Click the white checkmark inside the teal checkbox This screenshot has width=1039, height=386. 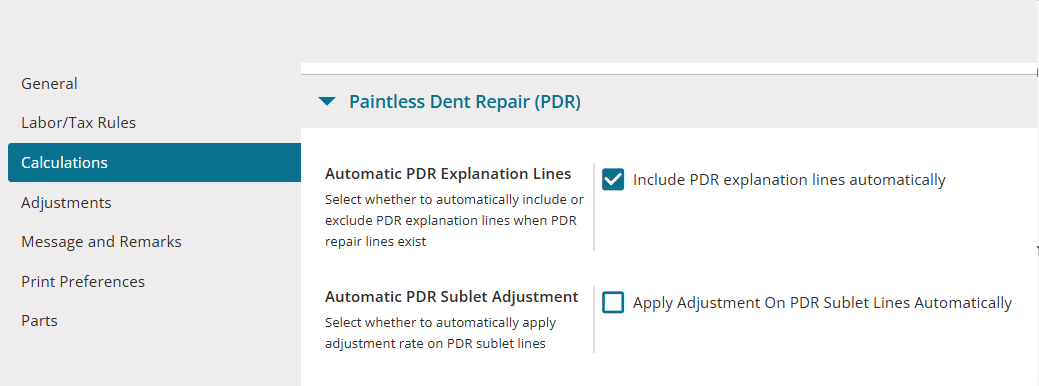[613, 179]
